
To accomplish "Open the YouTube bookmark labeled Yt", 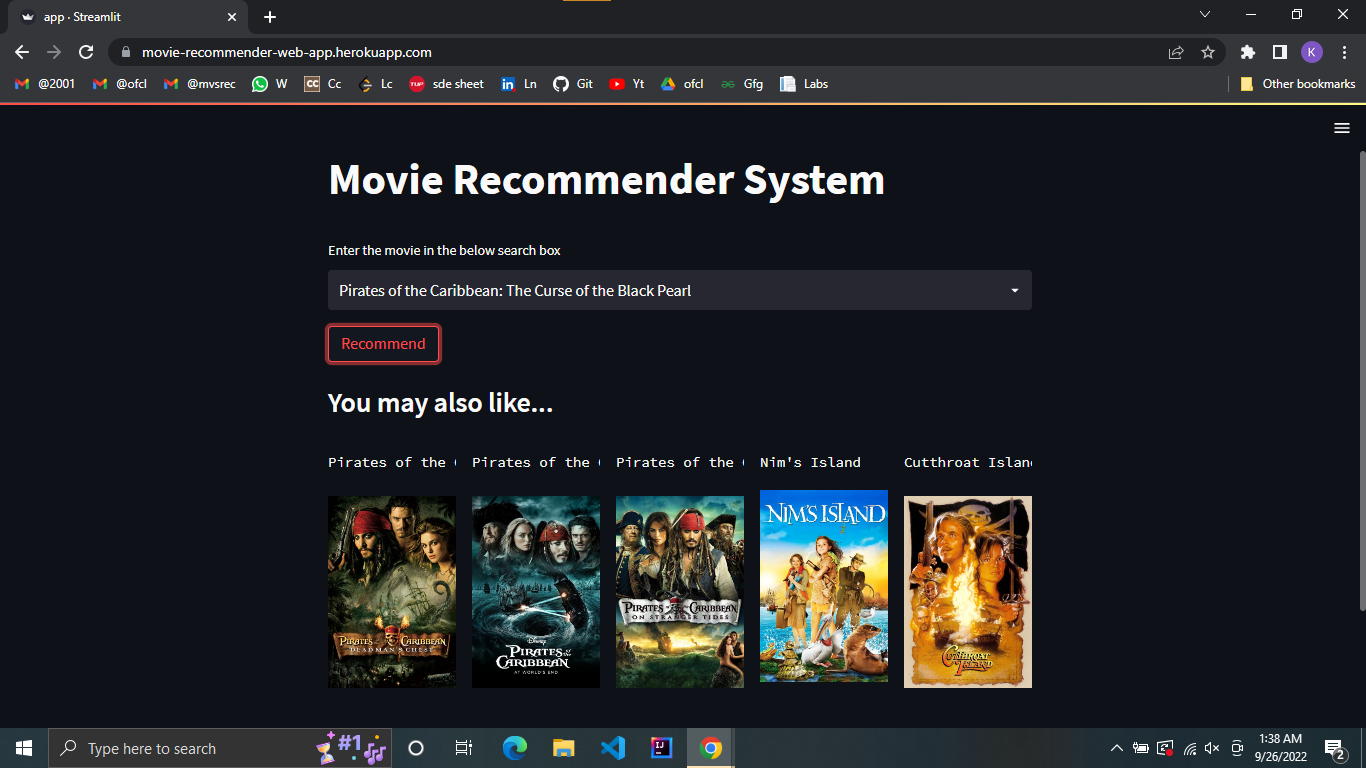I will tap(626, 84).
